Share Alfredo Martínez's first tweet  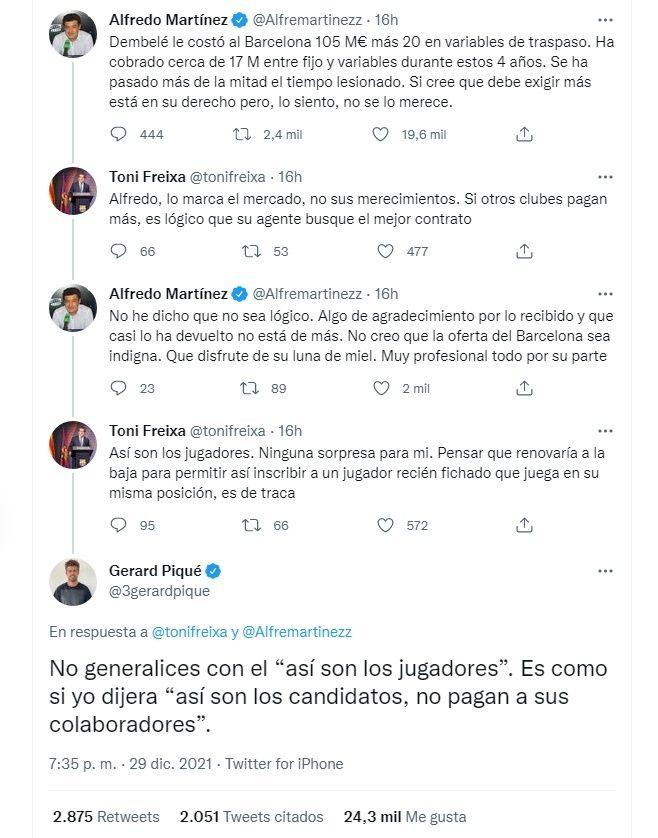[x=522, y=134]
